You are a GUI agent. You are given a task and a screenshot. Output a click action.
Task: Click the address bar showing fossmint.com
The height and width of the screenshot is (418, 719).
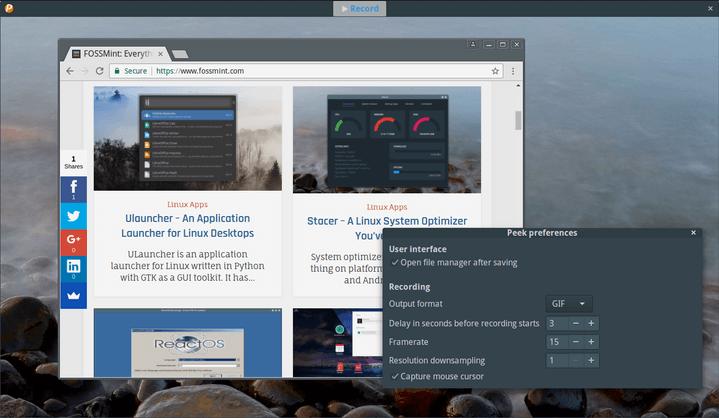click(300, 71)
